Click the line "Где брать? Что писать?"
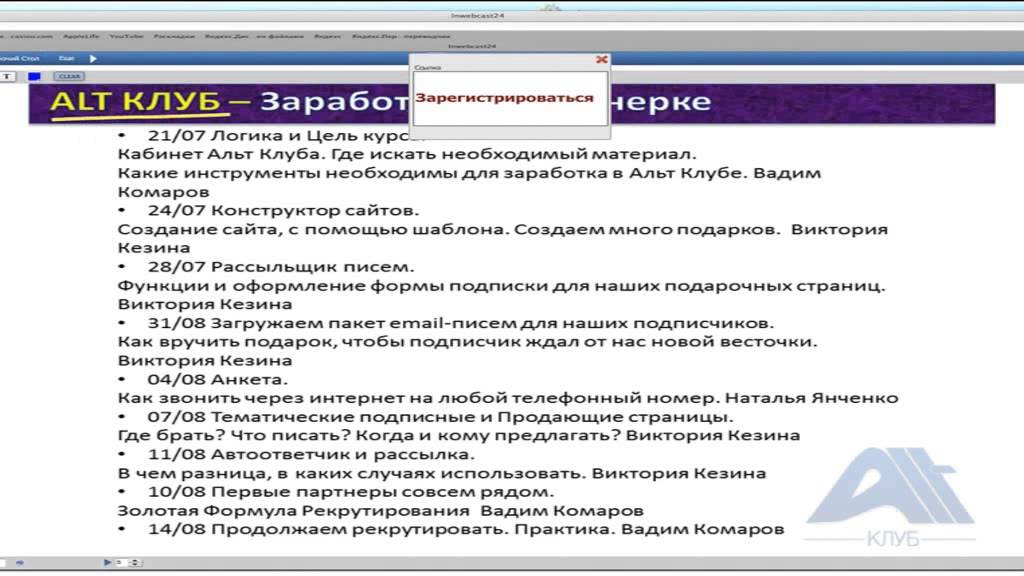1024x576 pixels. [458, 436]
